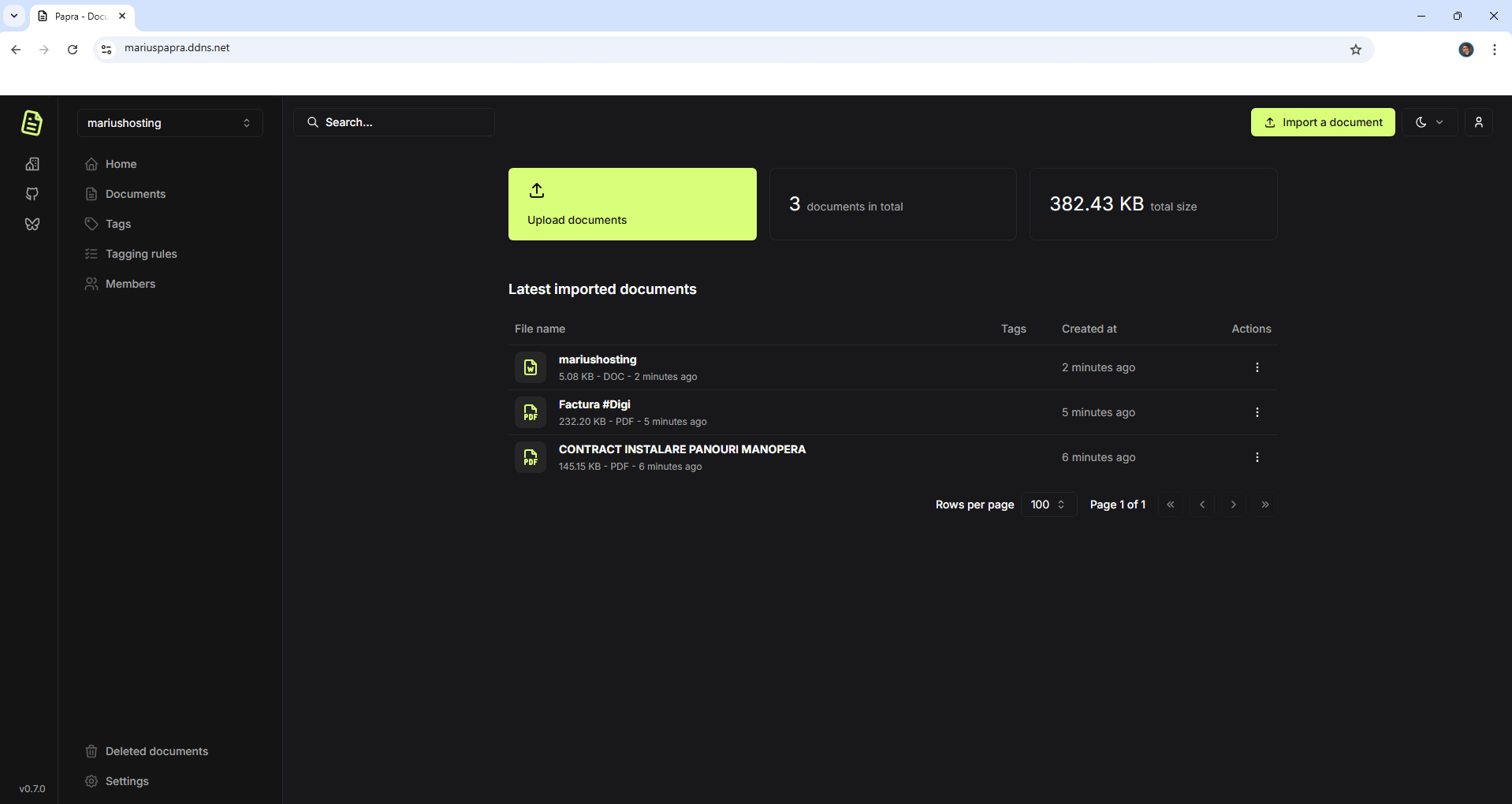Image resolution: width=1512 pixels, height=804 pixels.
Task: Open the Members page
Action: coord(130,284)
